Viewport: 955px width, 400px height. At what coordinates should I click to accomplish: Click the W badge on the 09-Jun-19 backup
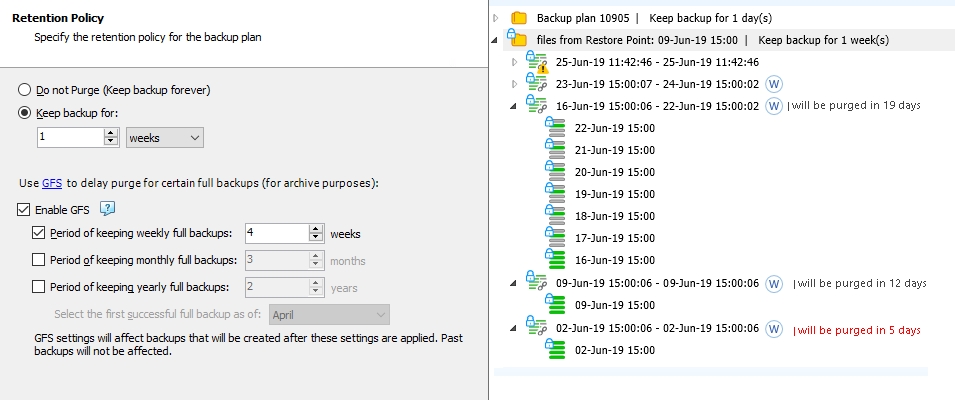pyautogui.click(x=773, y=283)
